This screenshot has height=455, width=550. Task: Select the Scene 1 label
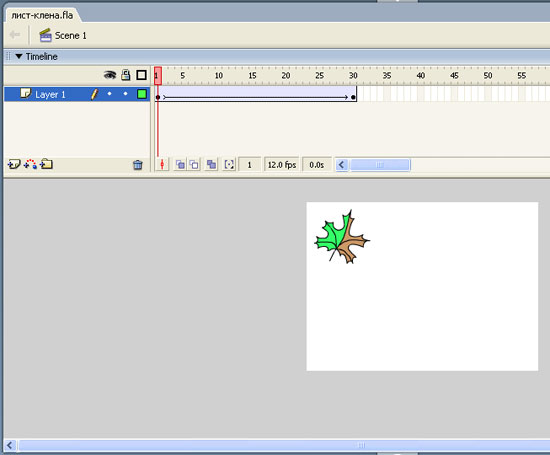[x=71, y=36]
